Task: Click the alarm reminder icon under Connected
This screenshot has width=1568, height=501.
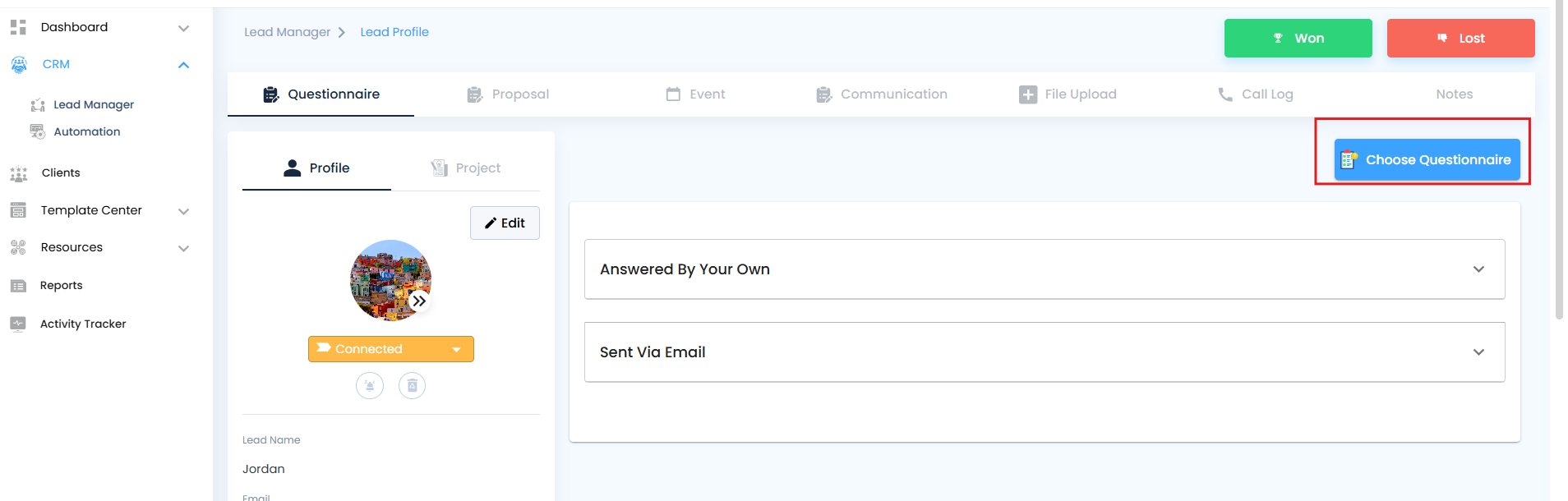Action: point(370,385)
